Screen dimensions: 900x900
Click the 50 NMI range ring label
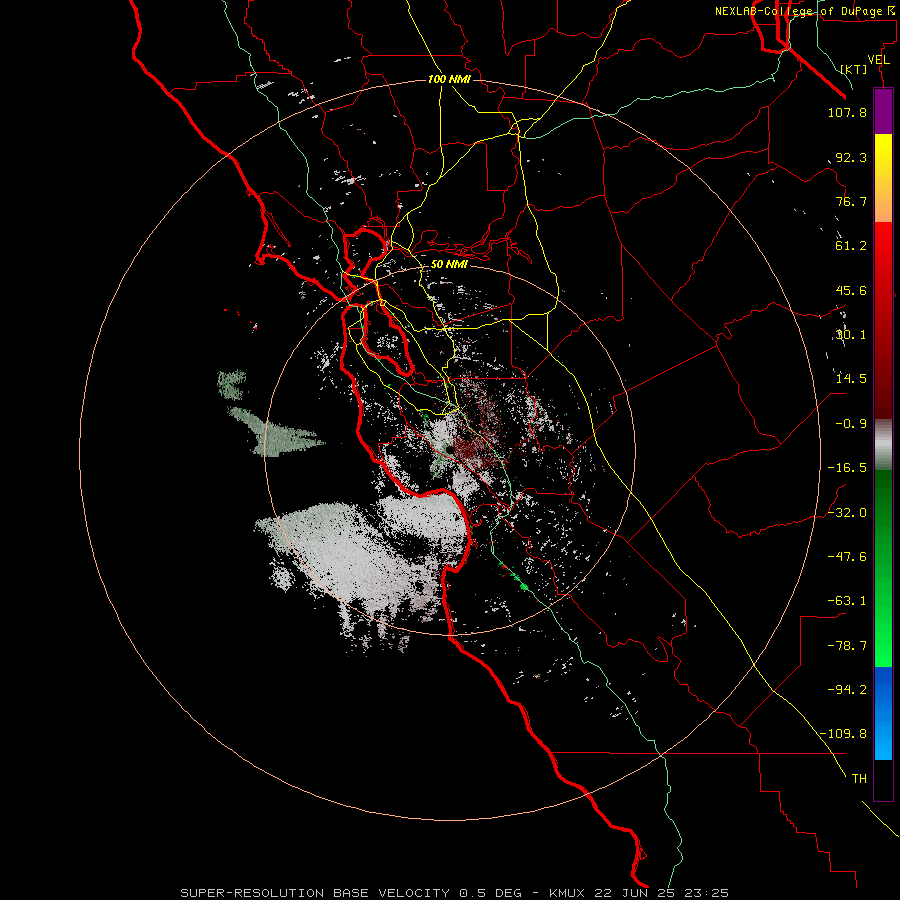click(449, 265)
